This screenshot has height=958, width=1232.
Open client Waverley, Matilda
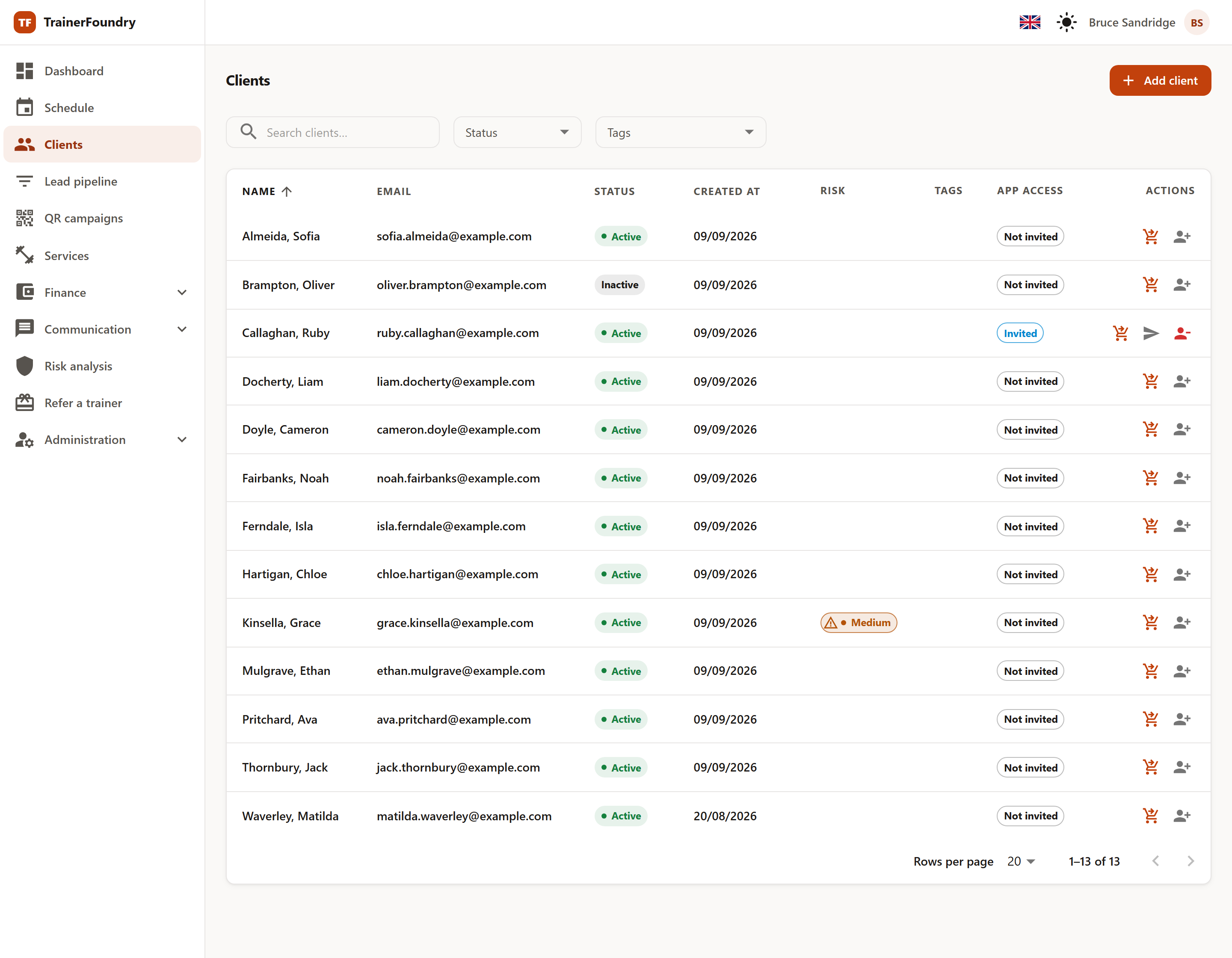pos(290,816)
